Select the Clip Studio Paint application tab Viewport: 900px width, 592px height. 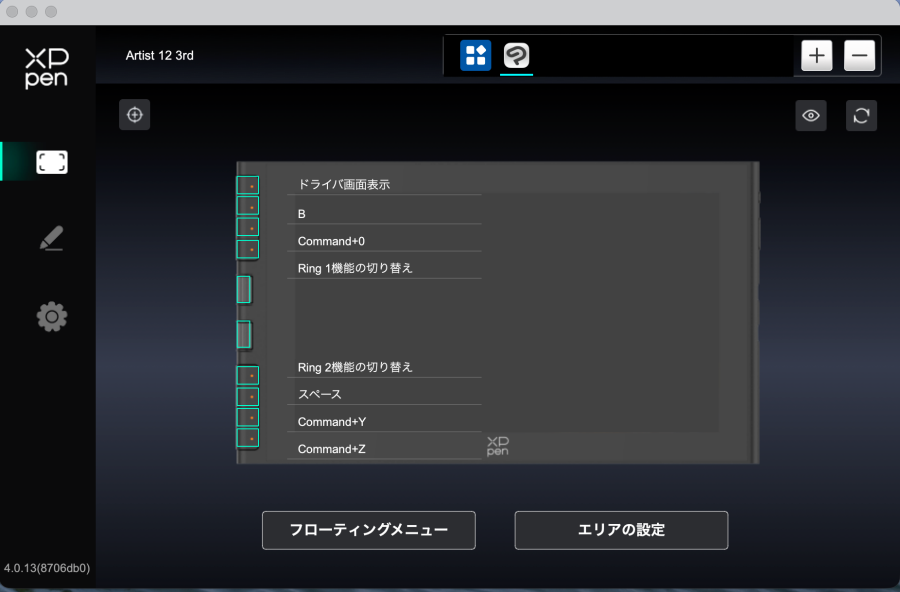[x=516, y=56]
